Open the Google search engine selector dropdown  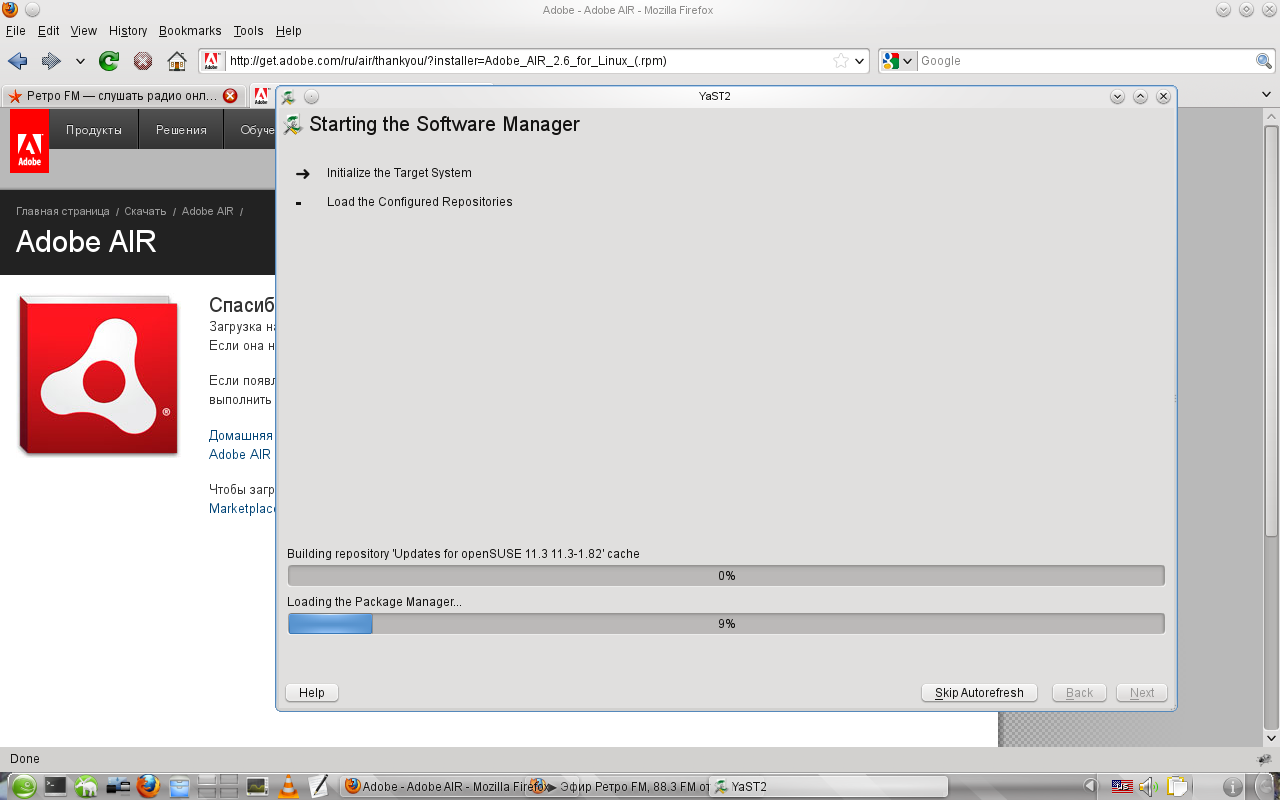898,61
